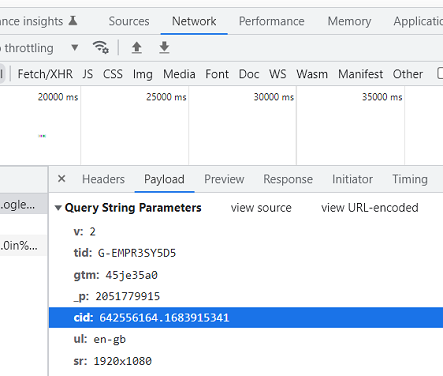Click the performance insights flask icon
The image size is (443, 376).
coord(73,21)
